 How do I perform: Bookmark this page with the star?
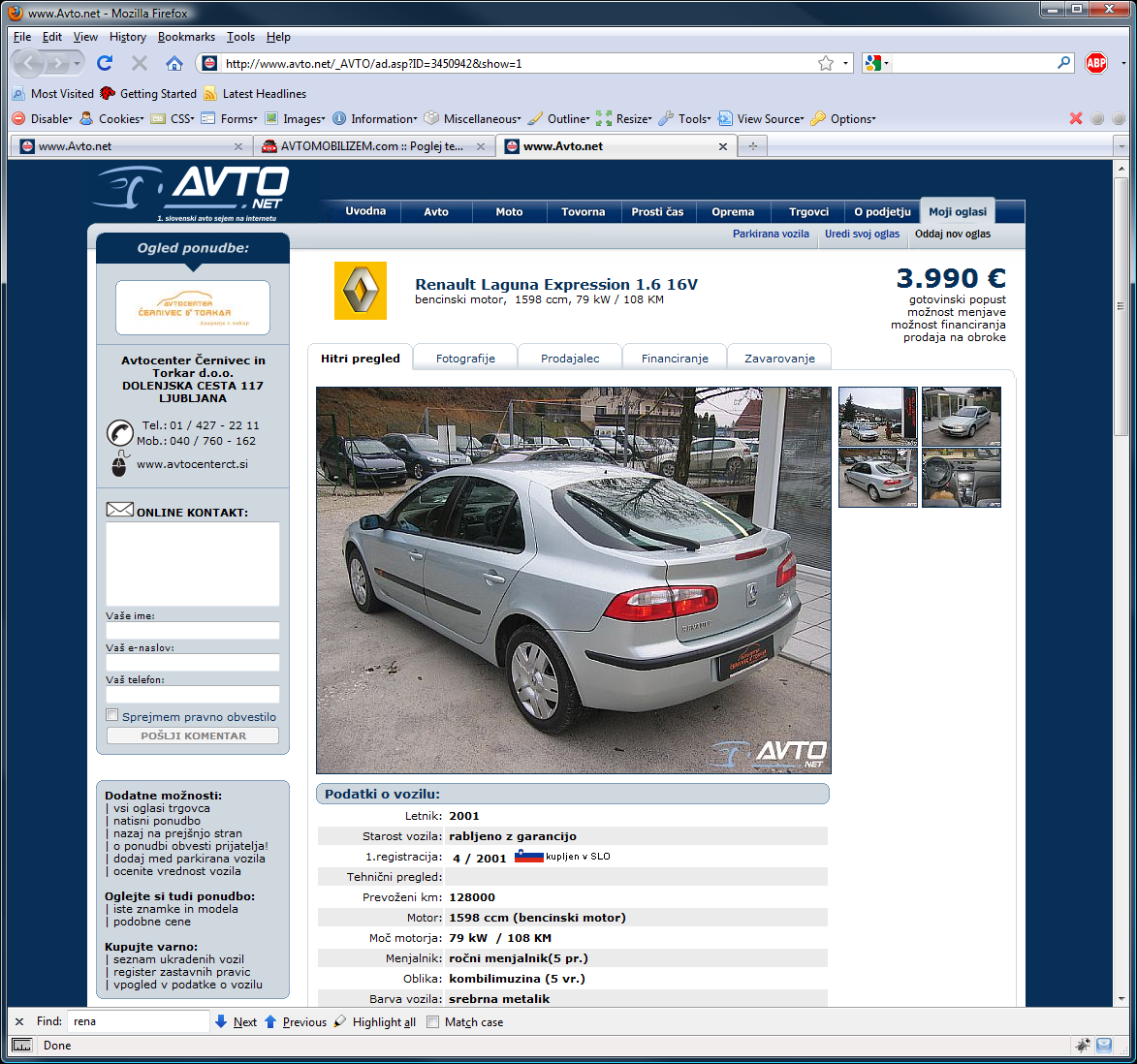click(825, 63)
